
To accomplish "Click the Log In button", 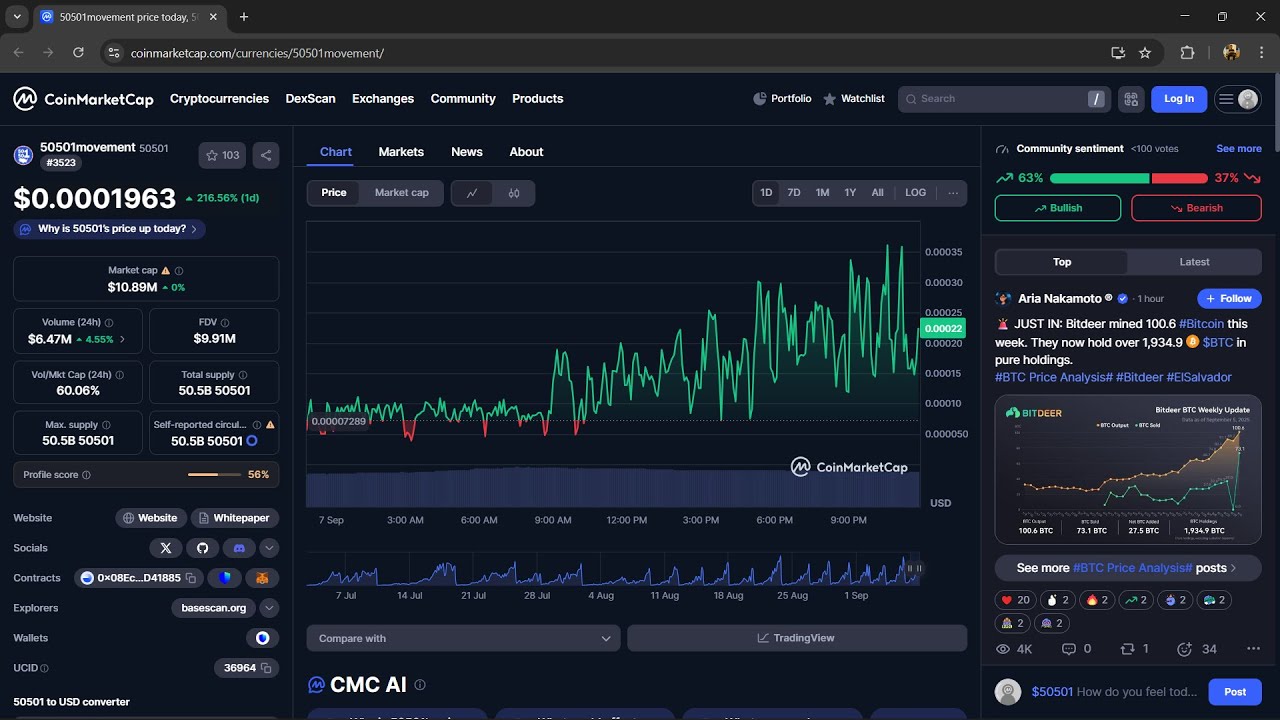I will click(1179, 99).
